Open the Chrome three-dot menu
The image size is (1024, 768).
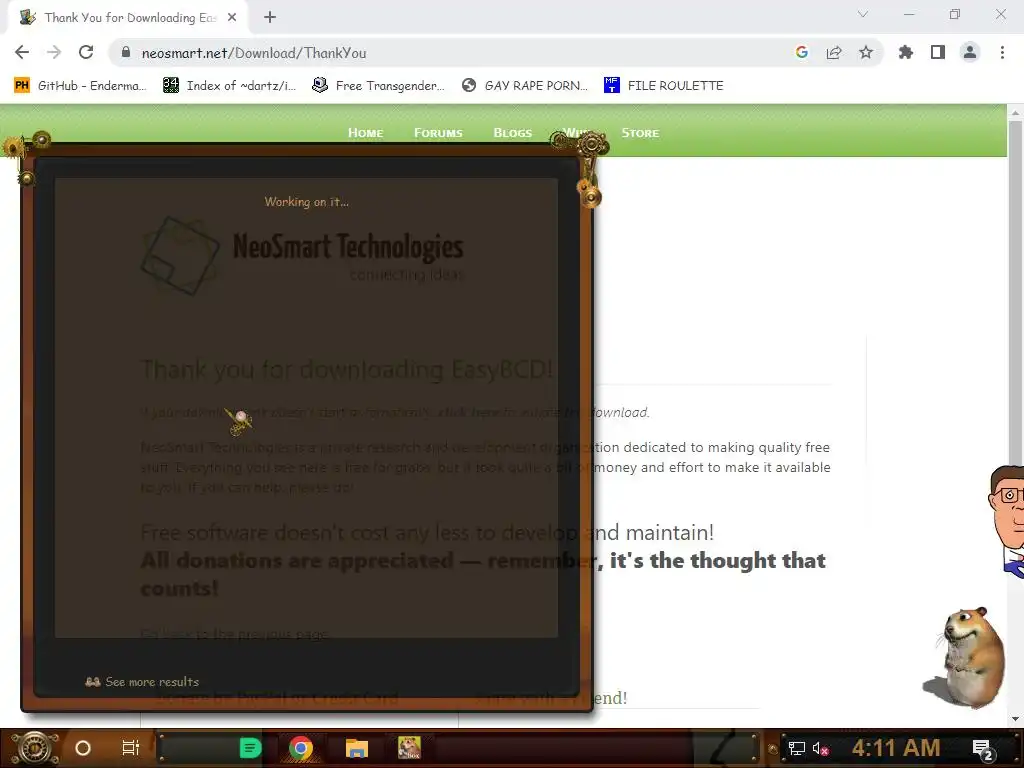click(x=1002, y=52)
